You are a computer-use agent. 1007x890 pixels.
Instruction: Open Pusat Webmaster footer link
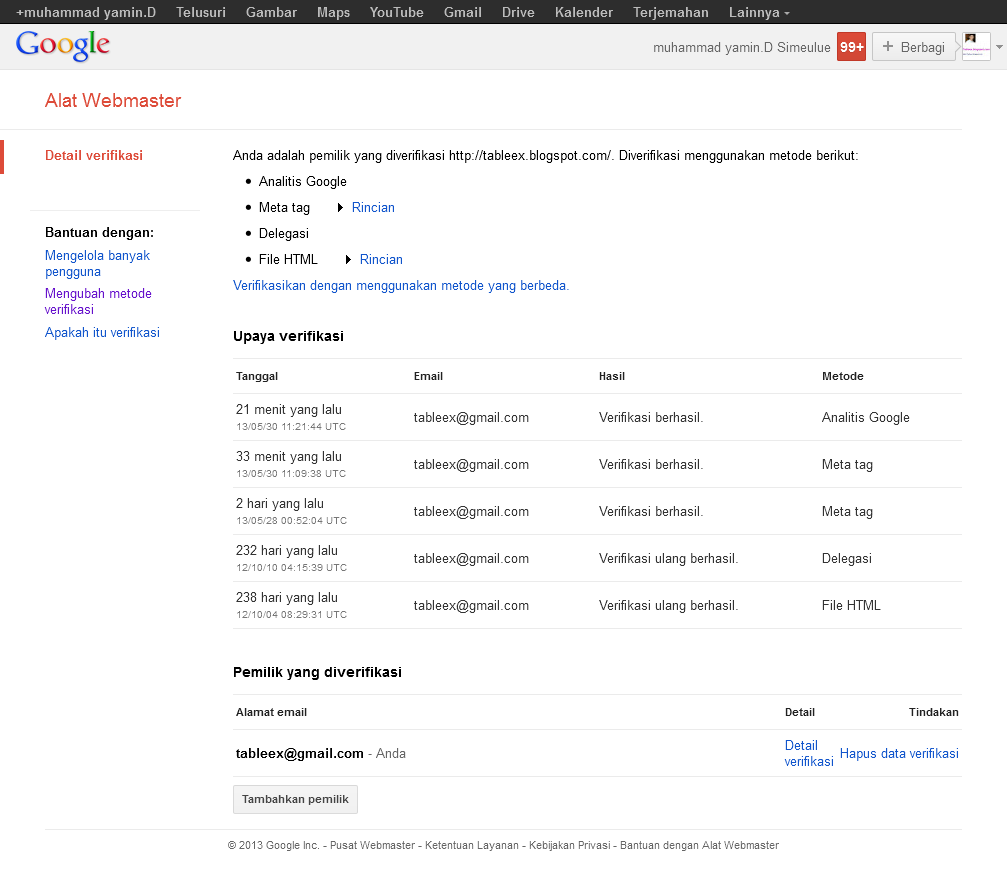372,845
